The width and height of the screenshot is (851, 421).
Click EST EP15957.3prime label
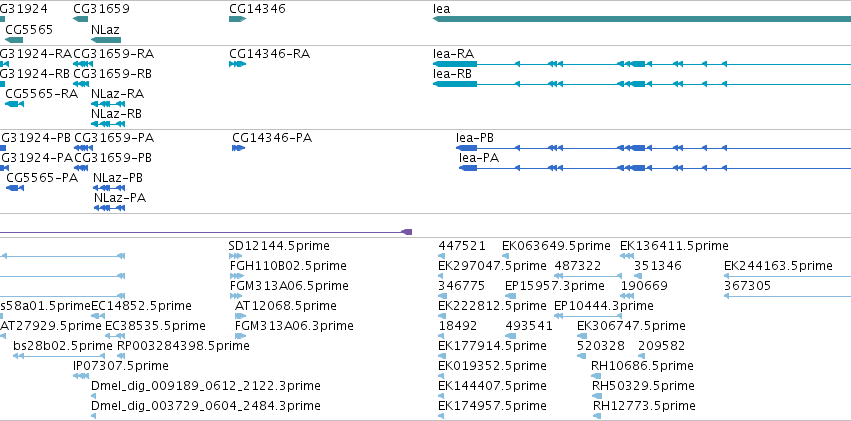(555, 286)
